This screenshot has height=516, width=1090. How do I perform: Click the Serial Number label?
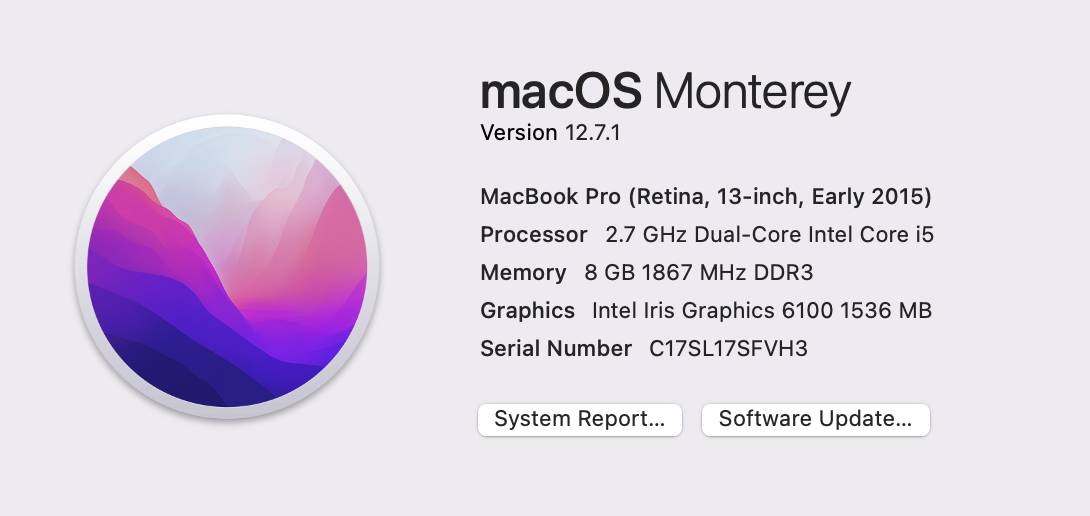point(556,349)
